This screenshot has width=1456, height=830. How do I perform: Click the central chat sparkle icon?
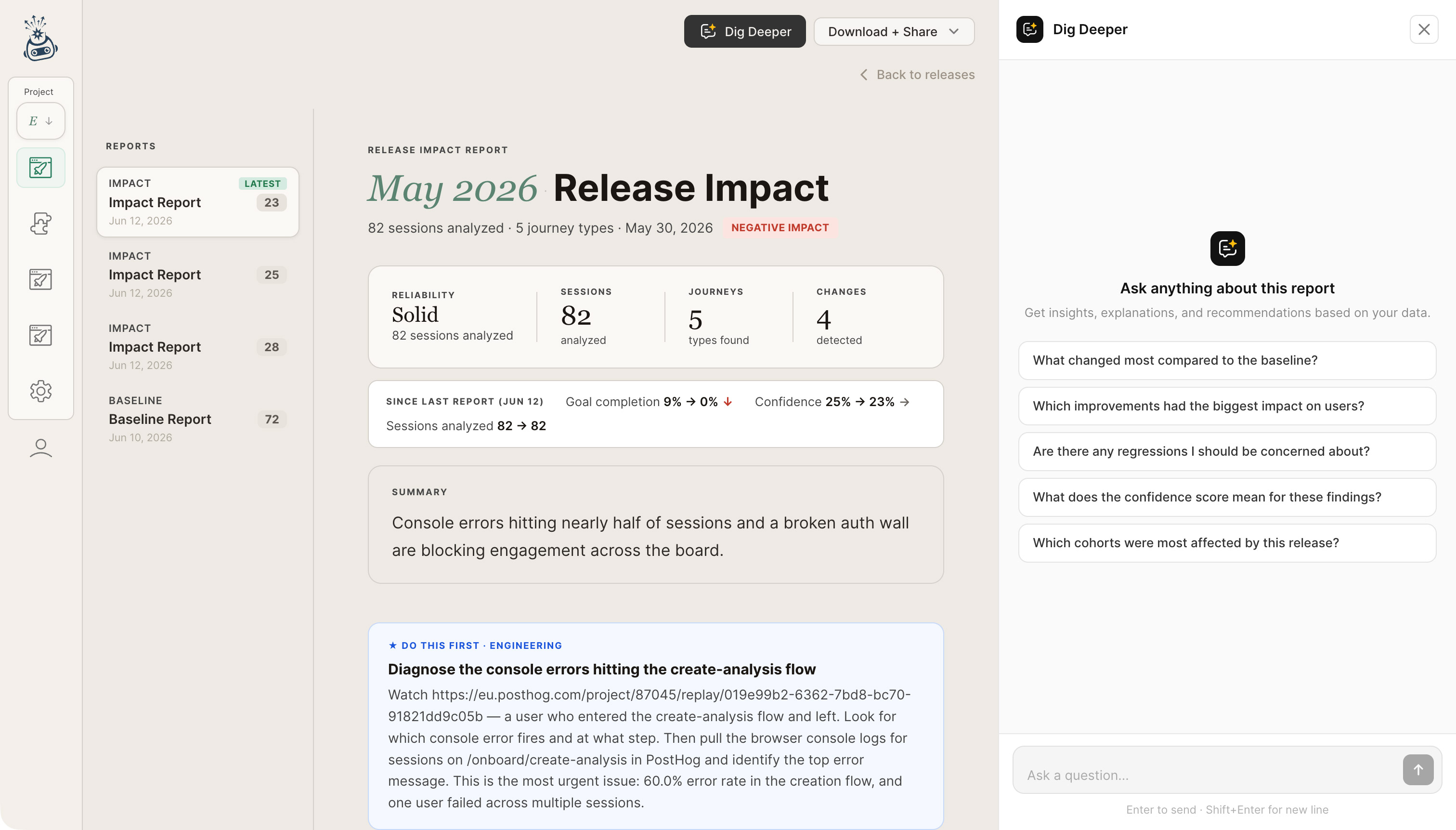tap(1227, 249)
